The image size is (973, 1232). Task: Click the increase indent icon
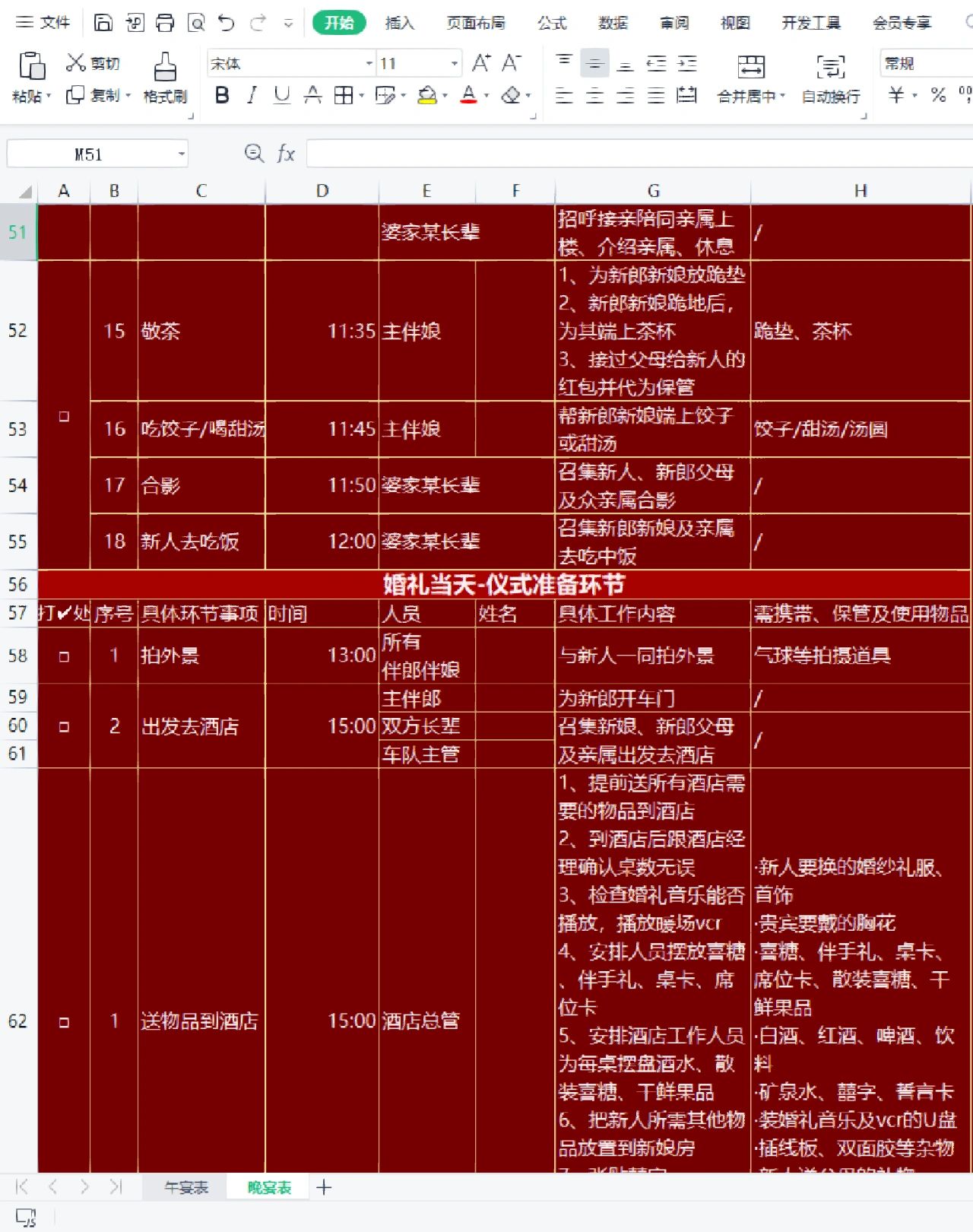click(686, 63)
